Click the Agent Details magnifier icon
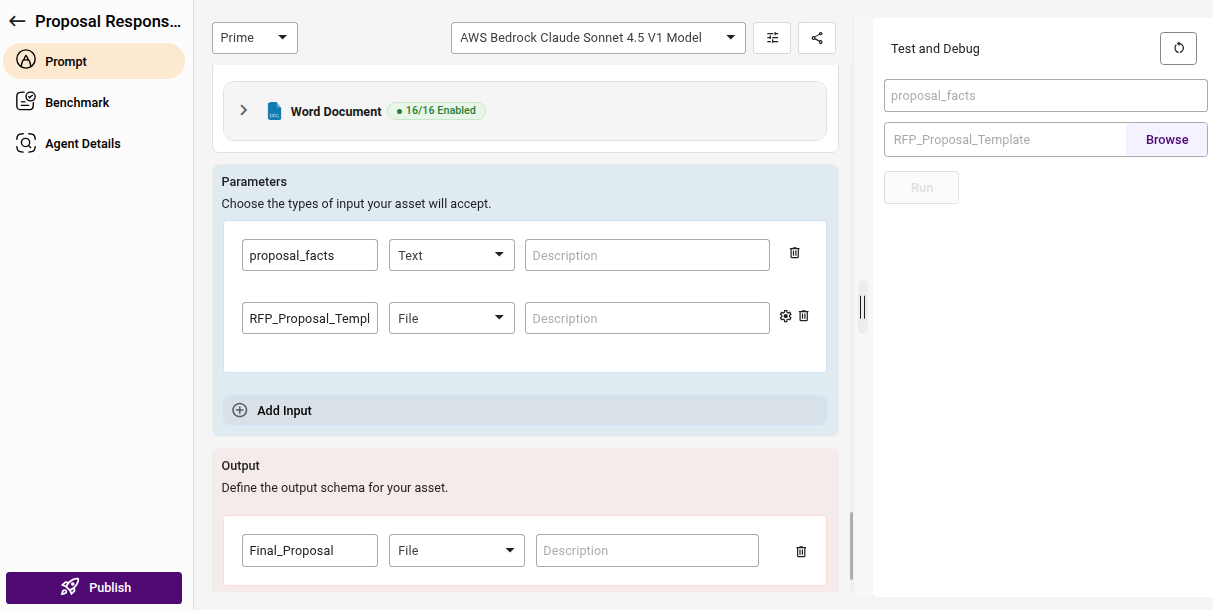This screenshot has width=1213, height=610. point(27,143)
